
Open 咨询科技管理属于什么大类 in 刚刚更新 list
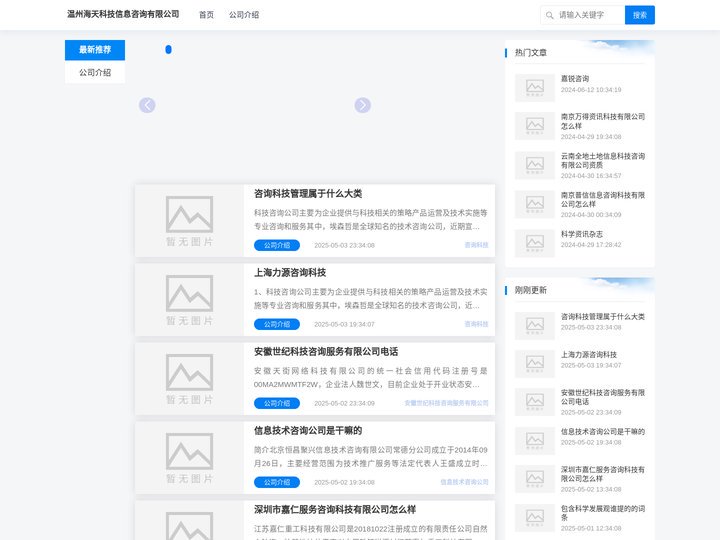pyautogui.click(x=602, y=316)
